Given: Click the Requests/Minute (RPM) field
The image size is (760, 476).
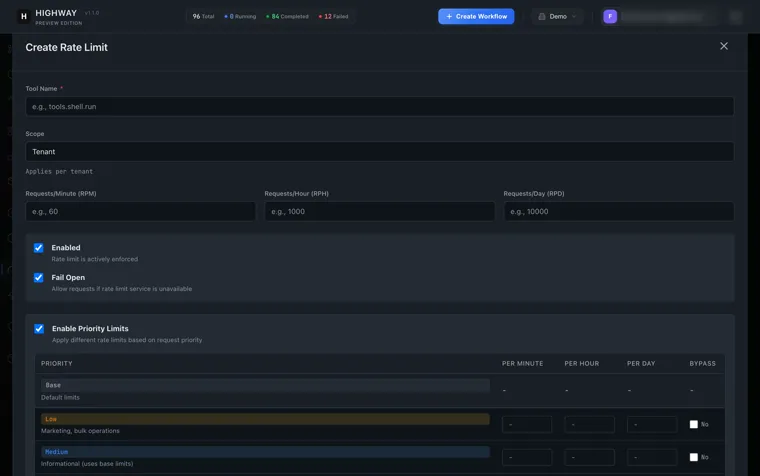Looking at the screenshot, I should 141,211.
